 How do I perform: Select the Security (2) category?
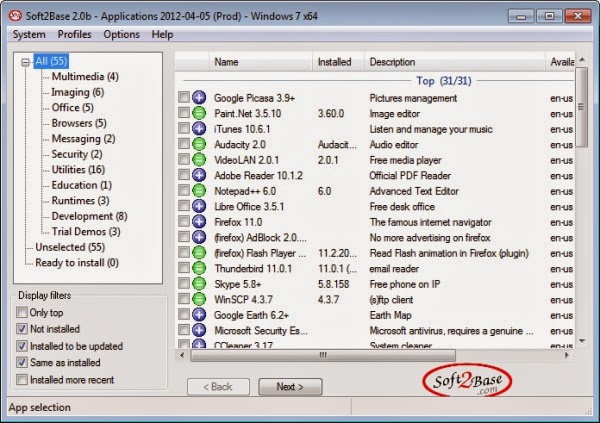coord(77,154)
